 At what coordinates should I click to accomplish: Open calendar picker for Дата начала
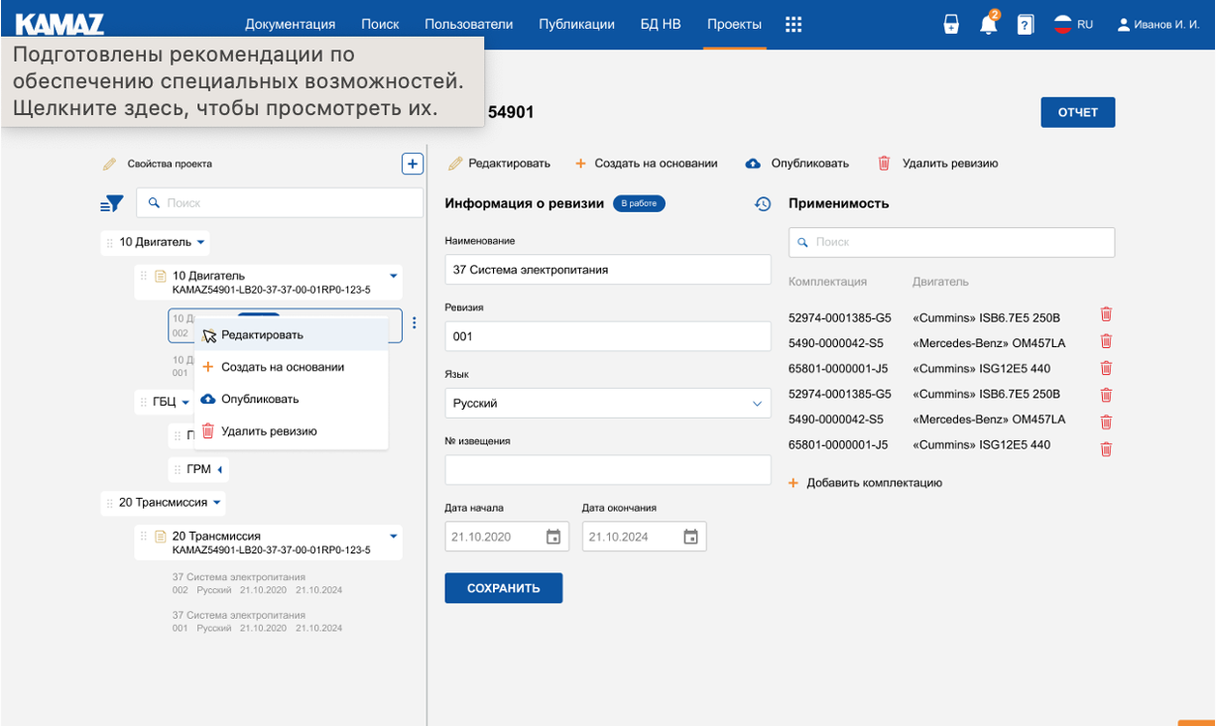(x=553, y=537)
